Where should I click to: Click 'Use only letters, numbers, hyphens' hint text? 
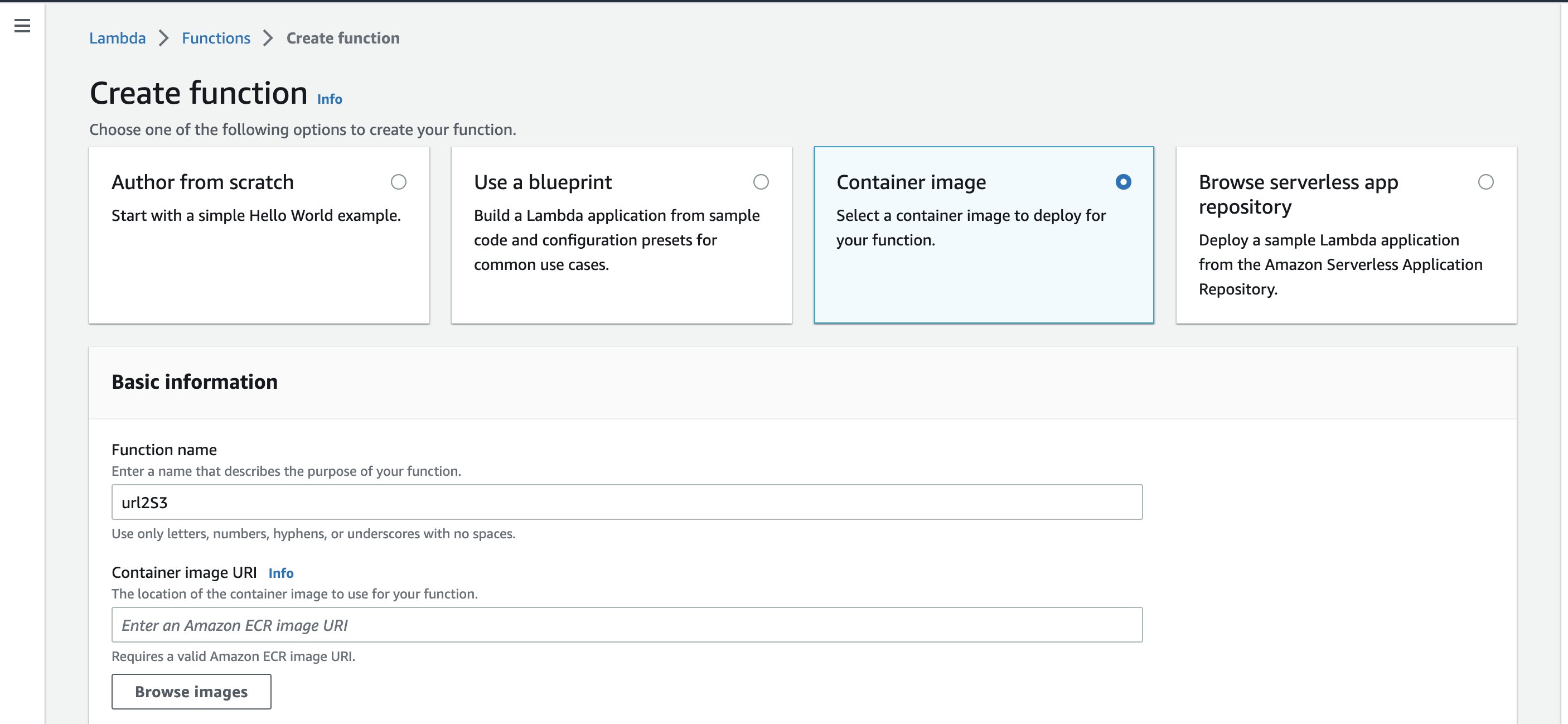313,534
